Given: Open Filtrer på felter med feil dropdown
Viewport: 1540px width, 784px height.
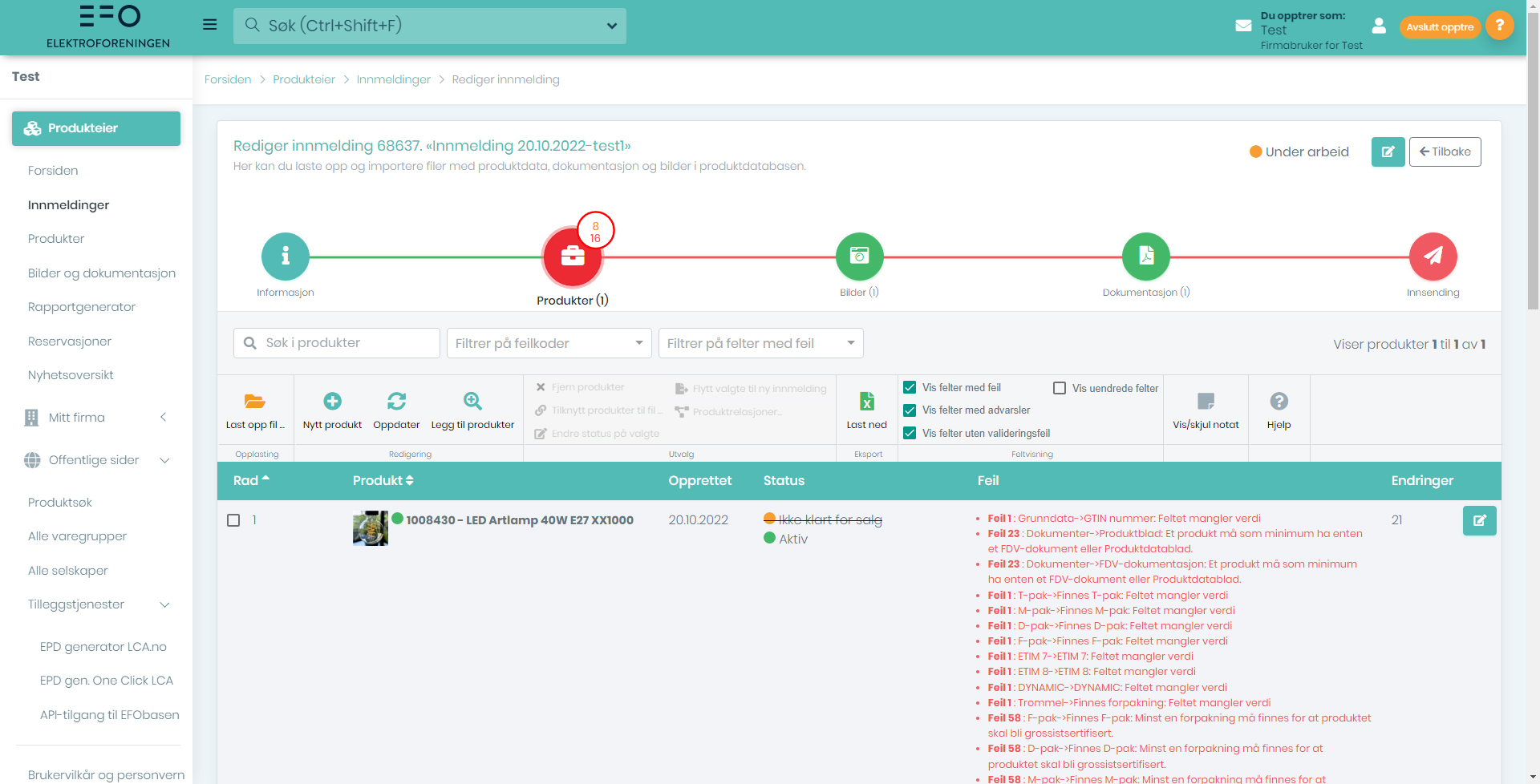Looking at the screenshot, I should [760, 343].
